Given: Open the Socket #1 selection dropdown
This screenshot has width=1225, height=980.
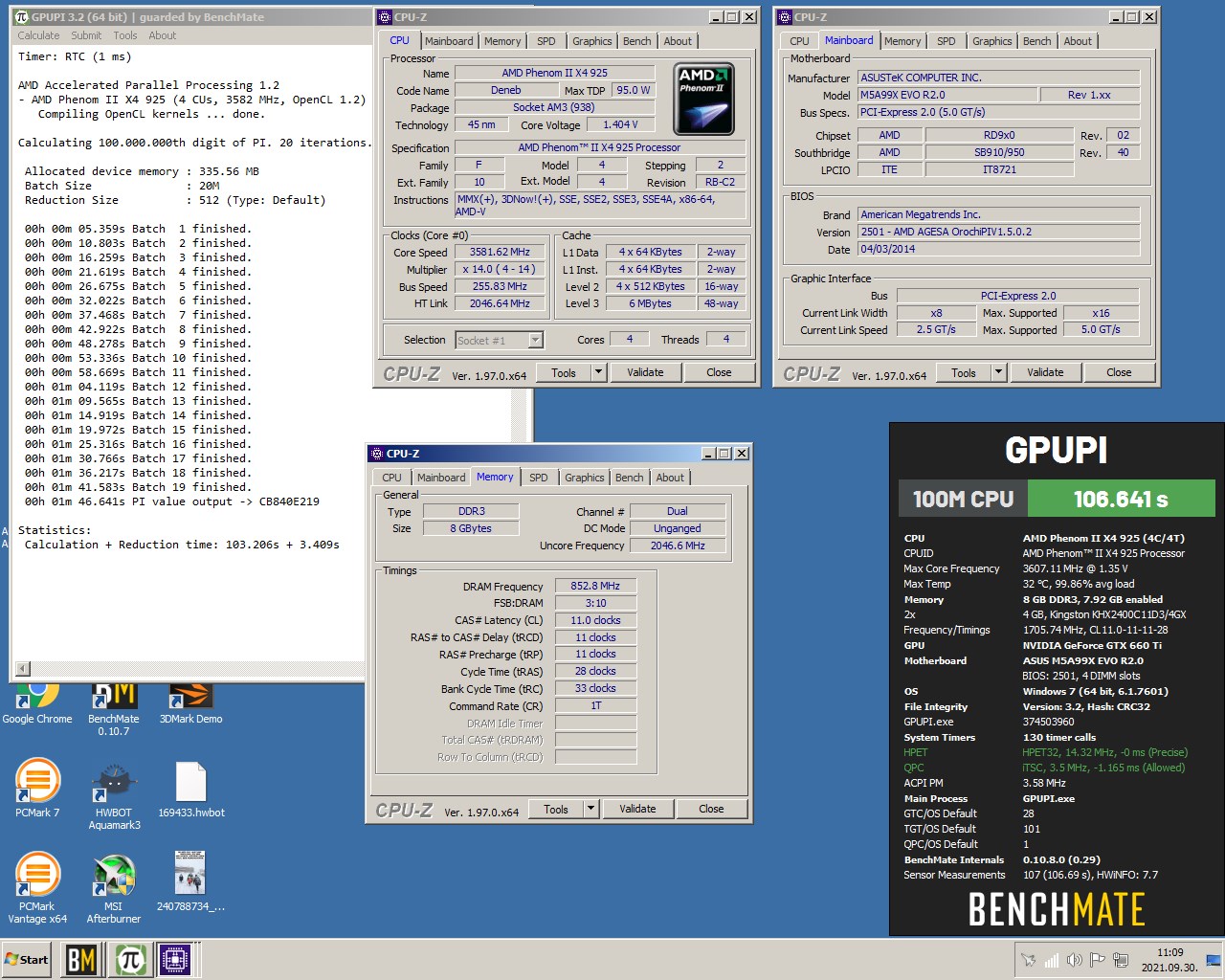Looking at the screenshot, I should click(x=499, y=340).
